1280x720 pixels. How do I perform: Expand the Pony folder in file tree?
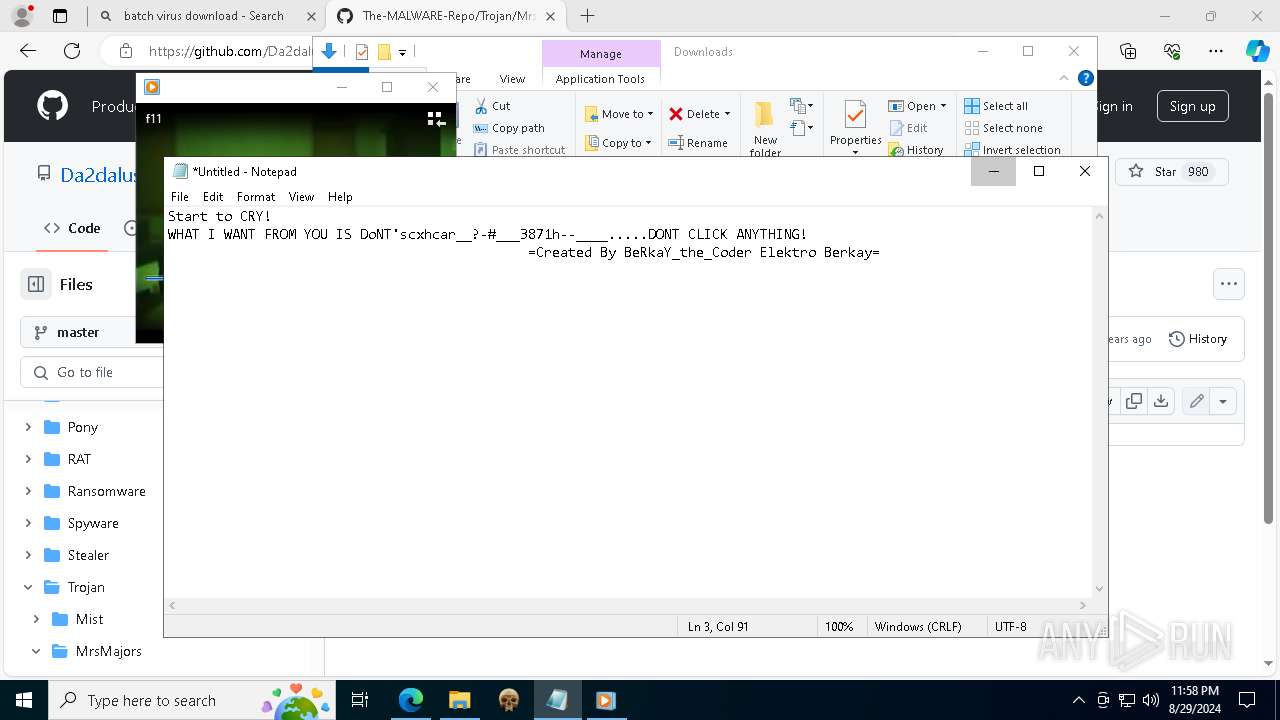click(x=28, y=427)
